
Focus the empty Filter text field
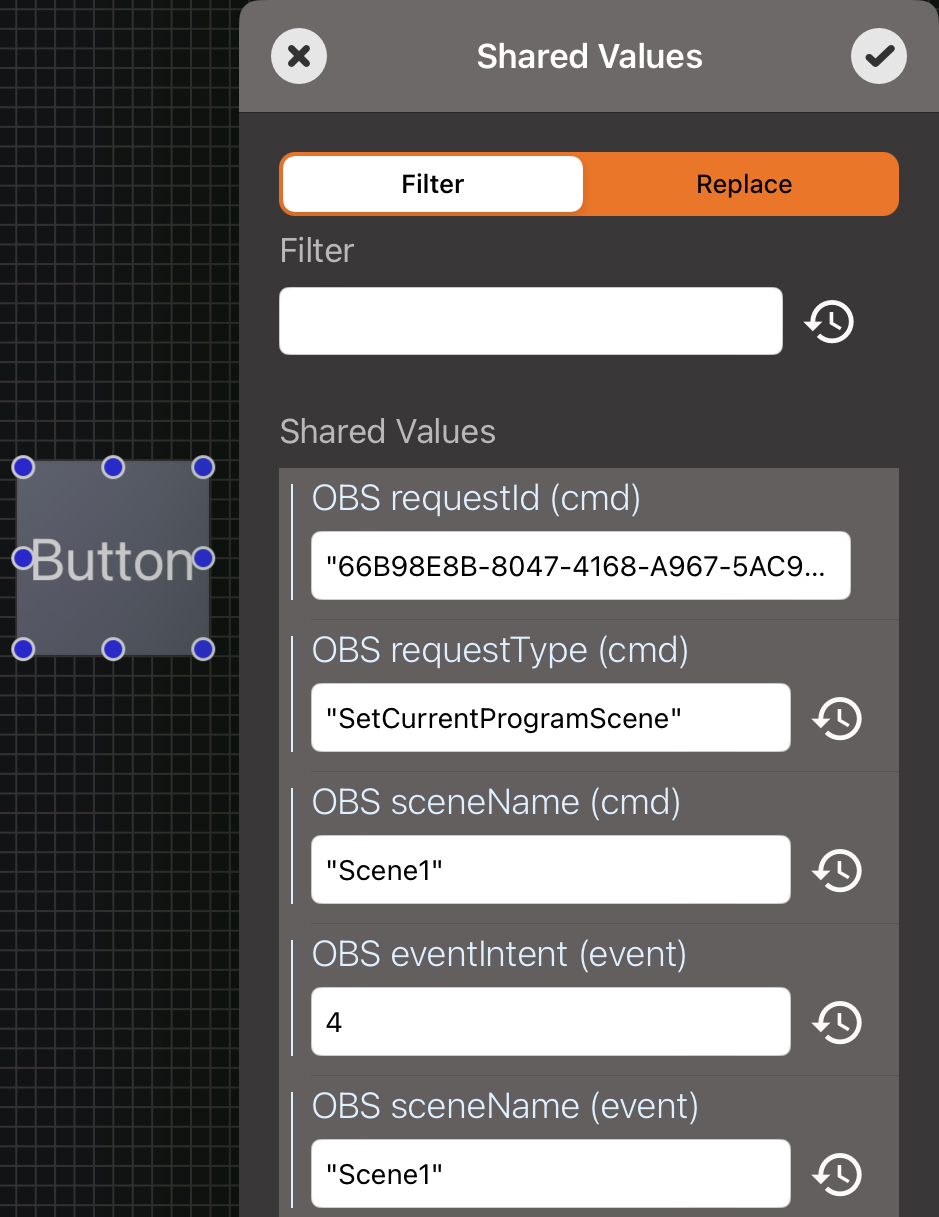(531, 321)
